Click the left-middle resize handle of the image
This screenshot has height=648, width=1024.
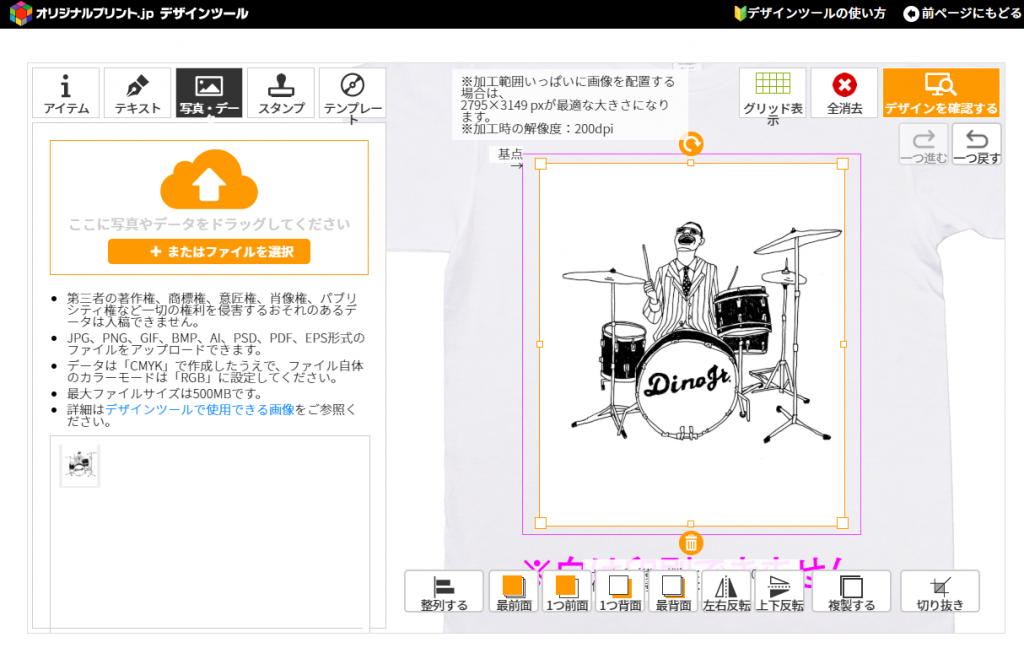pos(539,344)
